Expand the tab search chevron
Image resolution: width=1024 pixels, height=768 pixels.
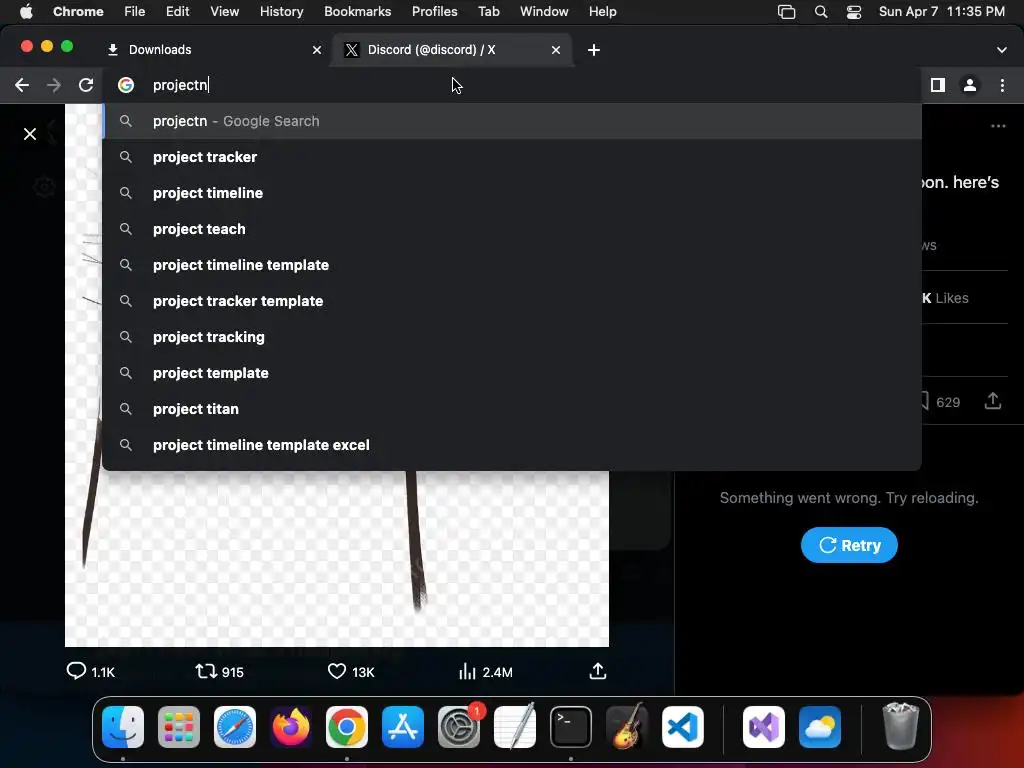click(x=1001, y=50)
